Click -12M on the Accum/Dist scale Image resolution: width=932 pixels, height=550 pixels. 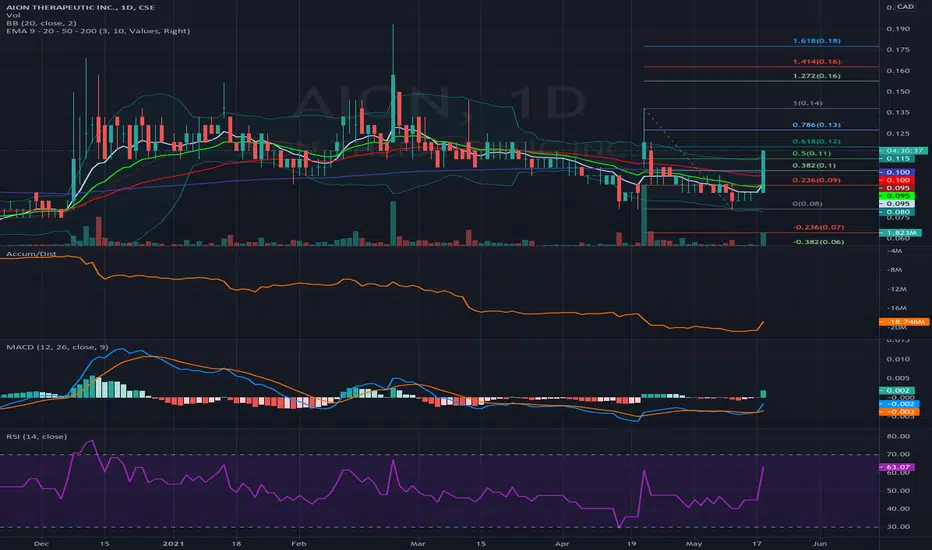[896, 289]
